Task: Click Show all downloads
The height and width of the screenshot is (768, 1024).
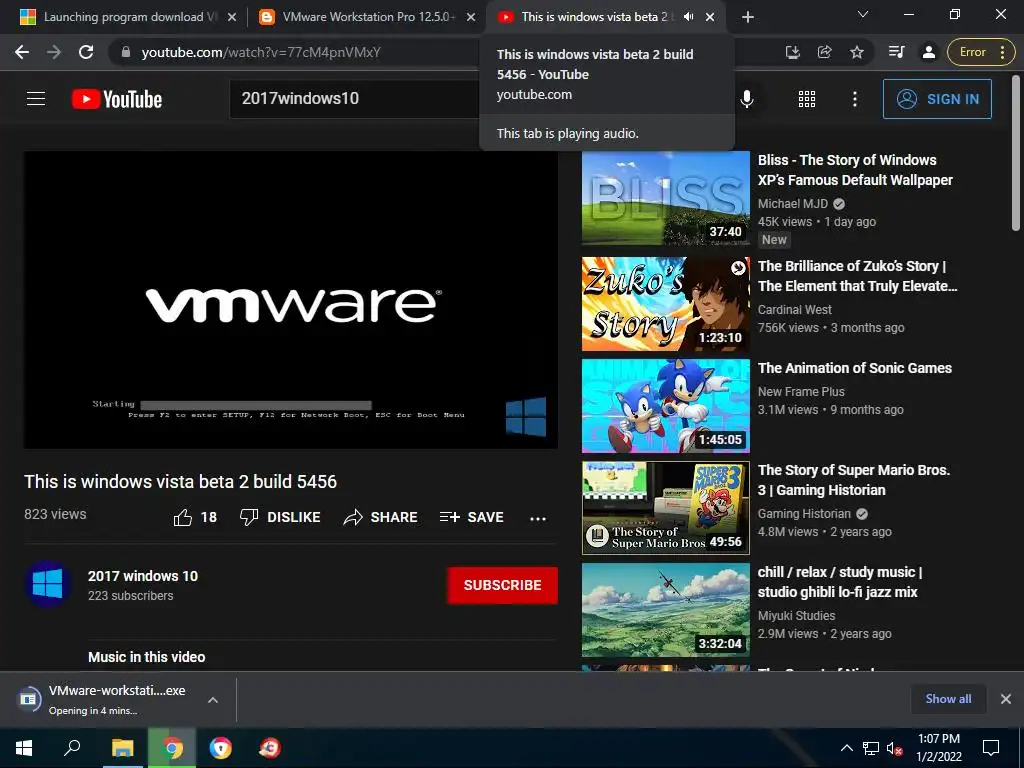Action: (x=948, y=699)
